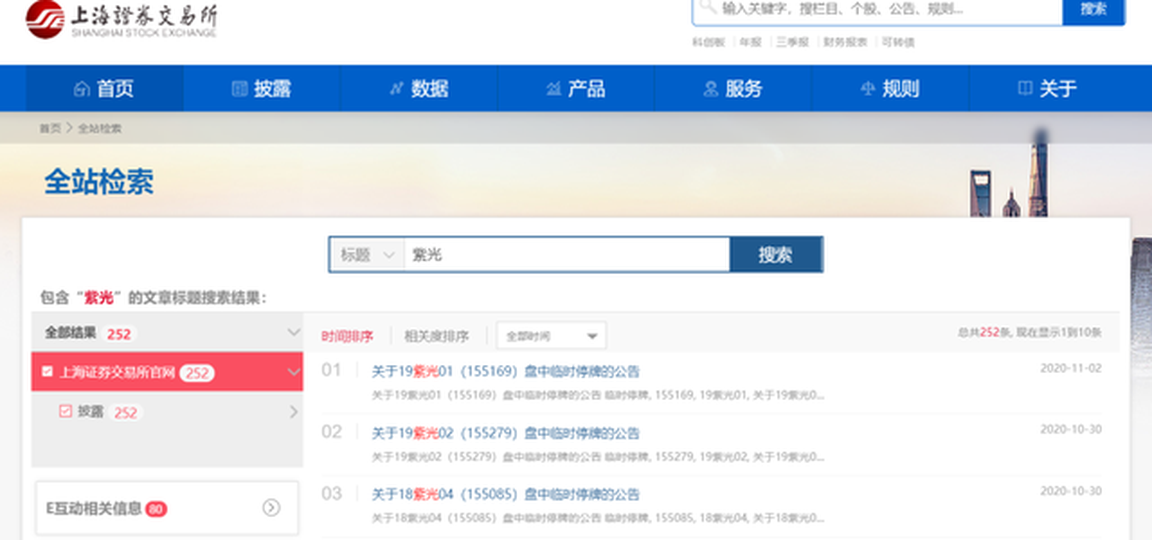Click the Shanghai Stock Exchange logo
The image size is (1152, 540).
[121, 19]
